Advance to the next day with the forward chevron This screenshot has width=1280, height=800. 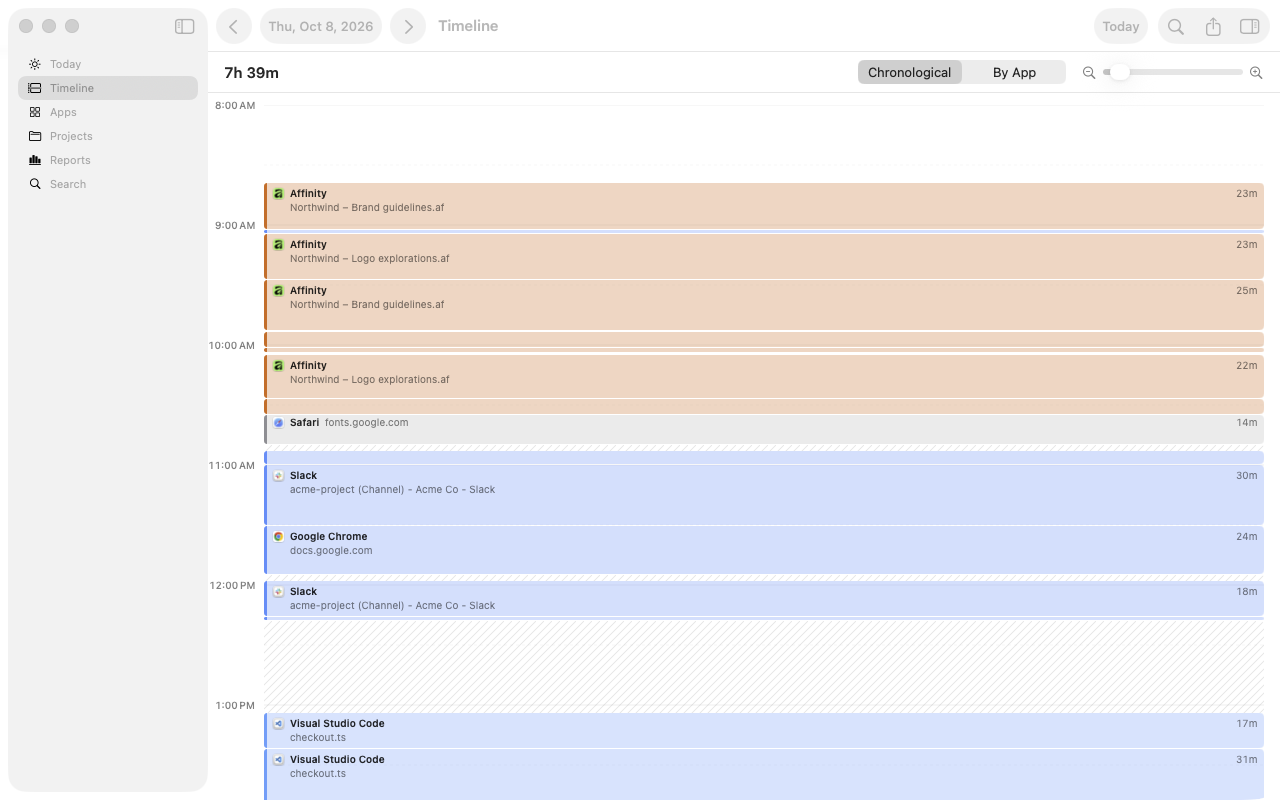408,27
